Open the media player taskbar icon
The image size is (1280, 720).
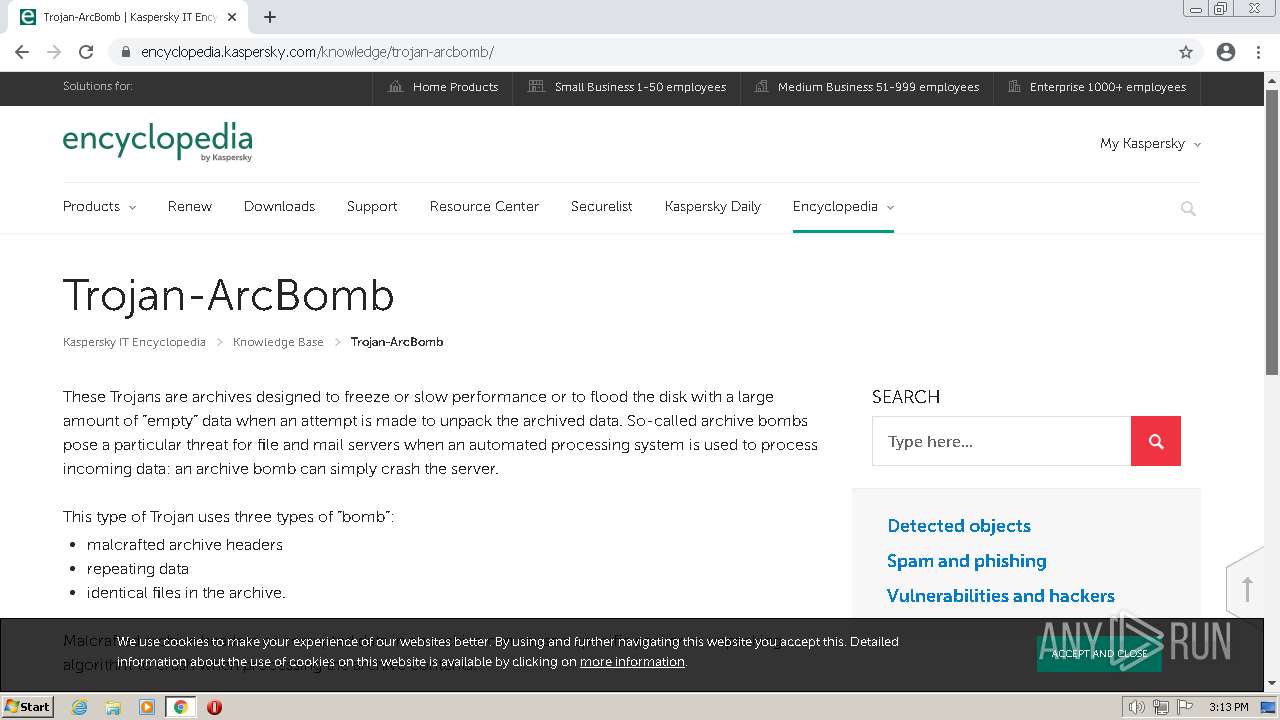pyautogui.click(x=147, y=707)
